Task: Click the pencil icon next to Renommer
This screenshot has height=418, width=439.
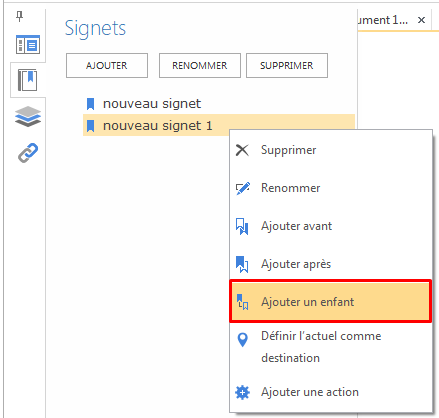Action: [243, 188]
